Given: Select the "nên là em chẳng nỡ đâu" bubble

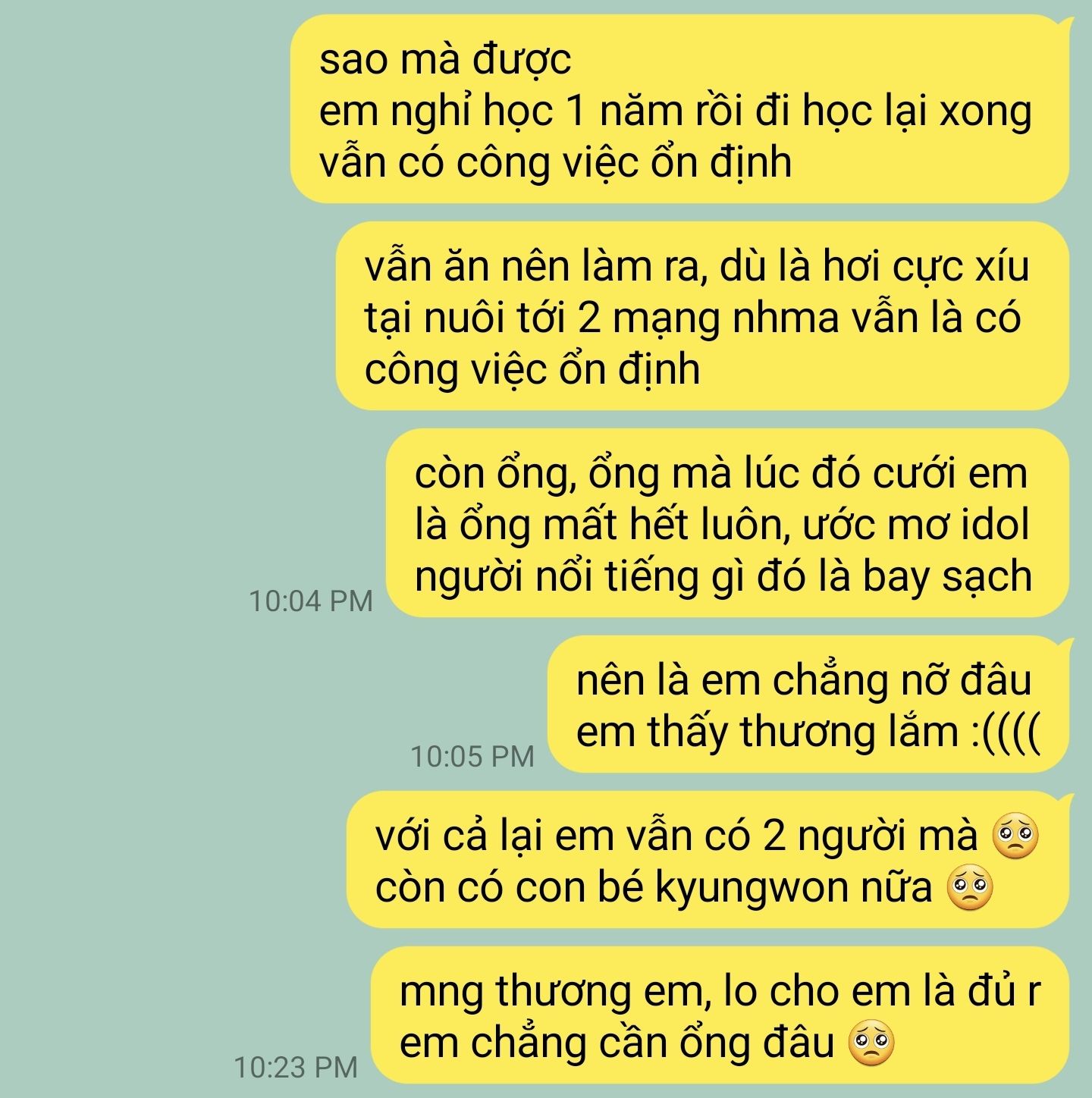Looking at the screenshot, I should click(x=808, y=704).
